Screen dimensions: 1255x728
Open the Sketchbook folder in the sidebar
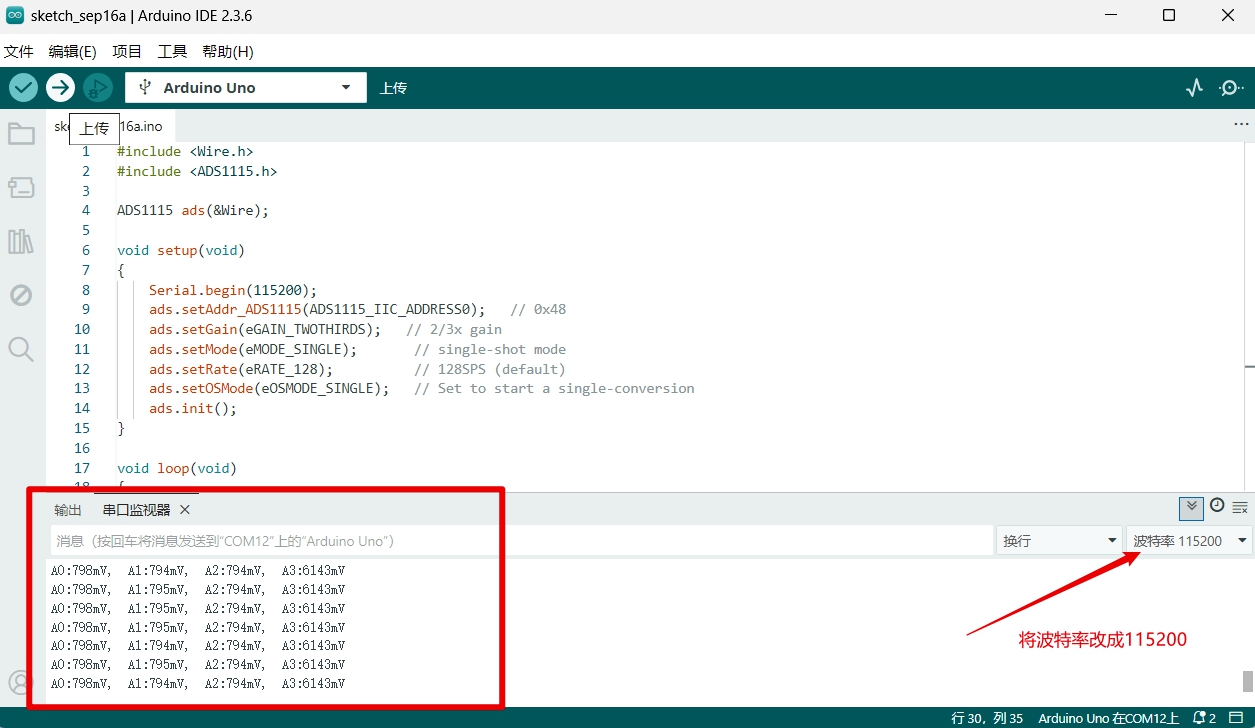pyautogui.click(x=21, y=134)
